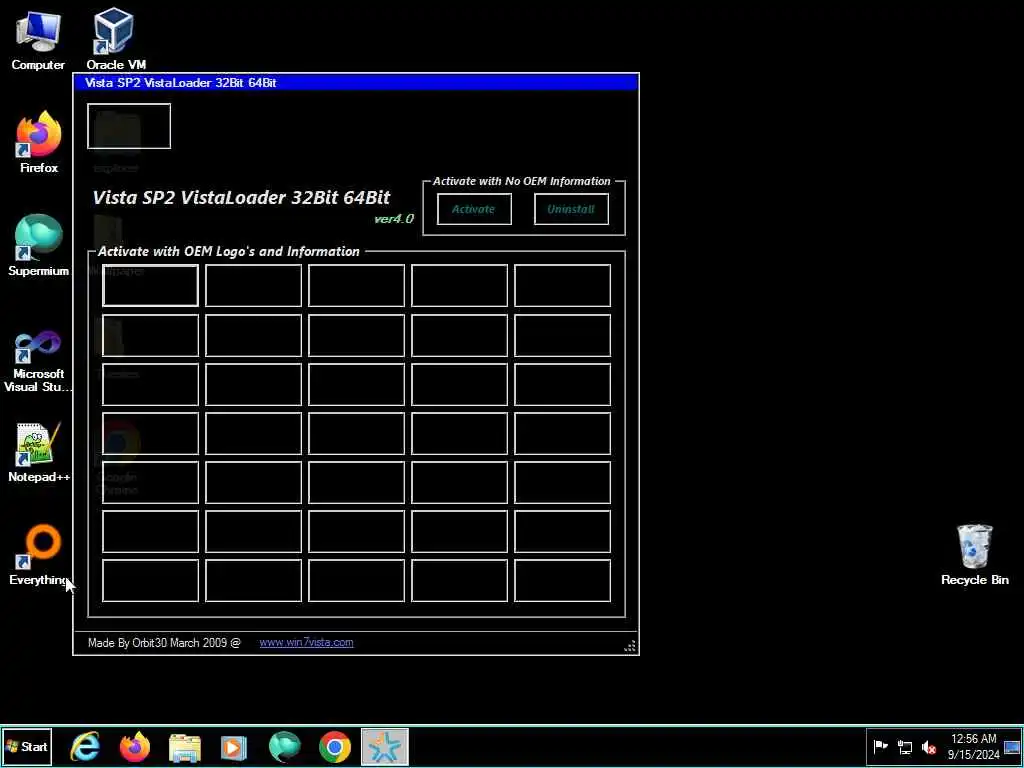Open the network tray icon

[x=904, y=746]
